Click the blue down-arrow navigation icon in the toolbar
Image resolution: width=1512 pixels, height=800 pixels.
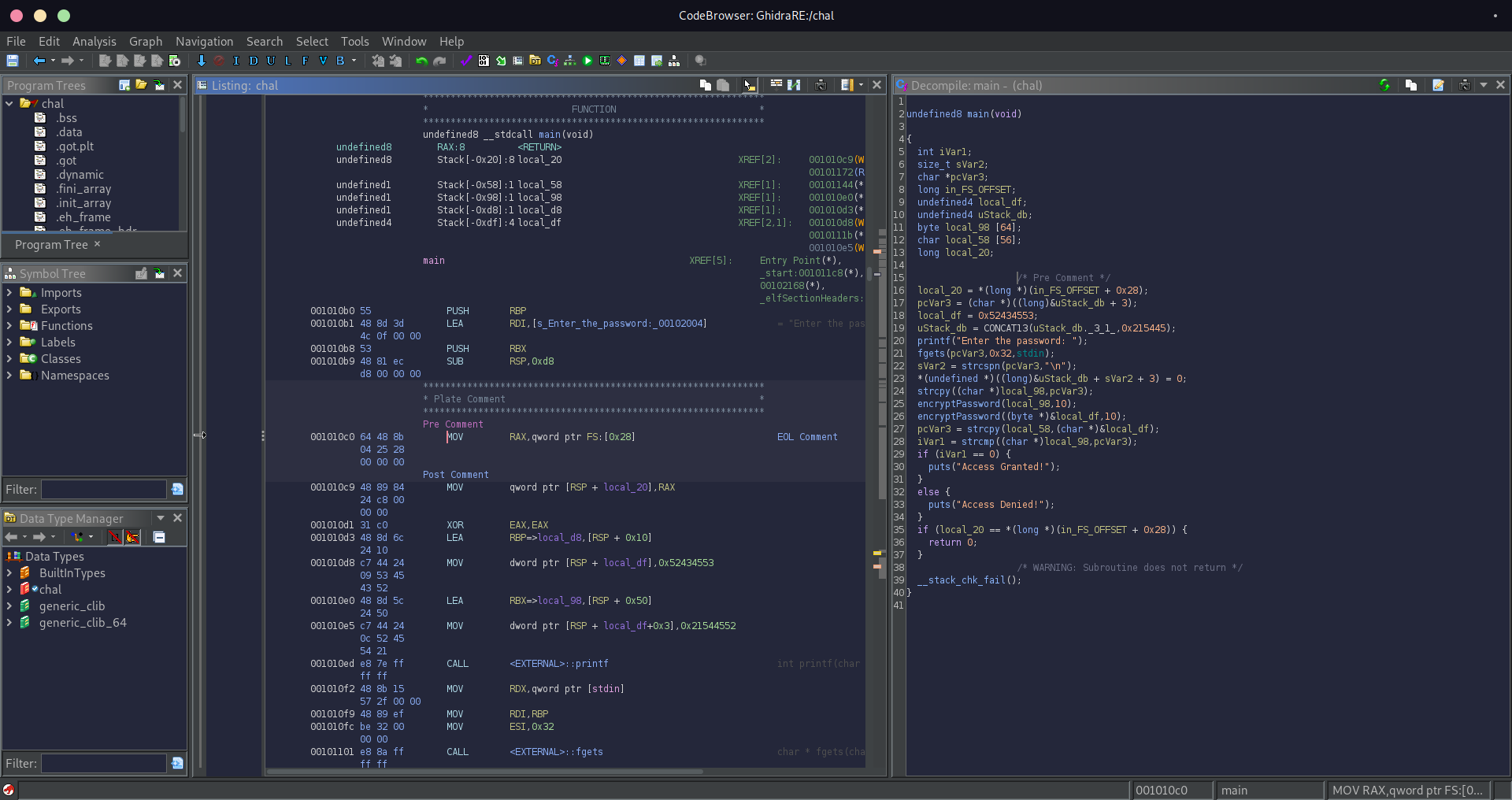201,61
